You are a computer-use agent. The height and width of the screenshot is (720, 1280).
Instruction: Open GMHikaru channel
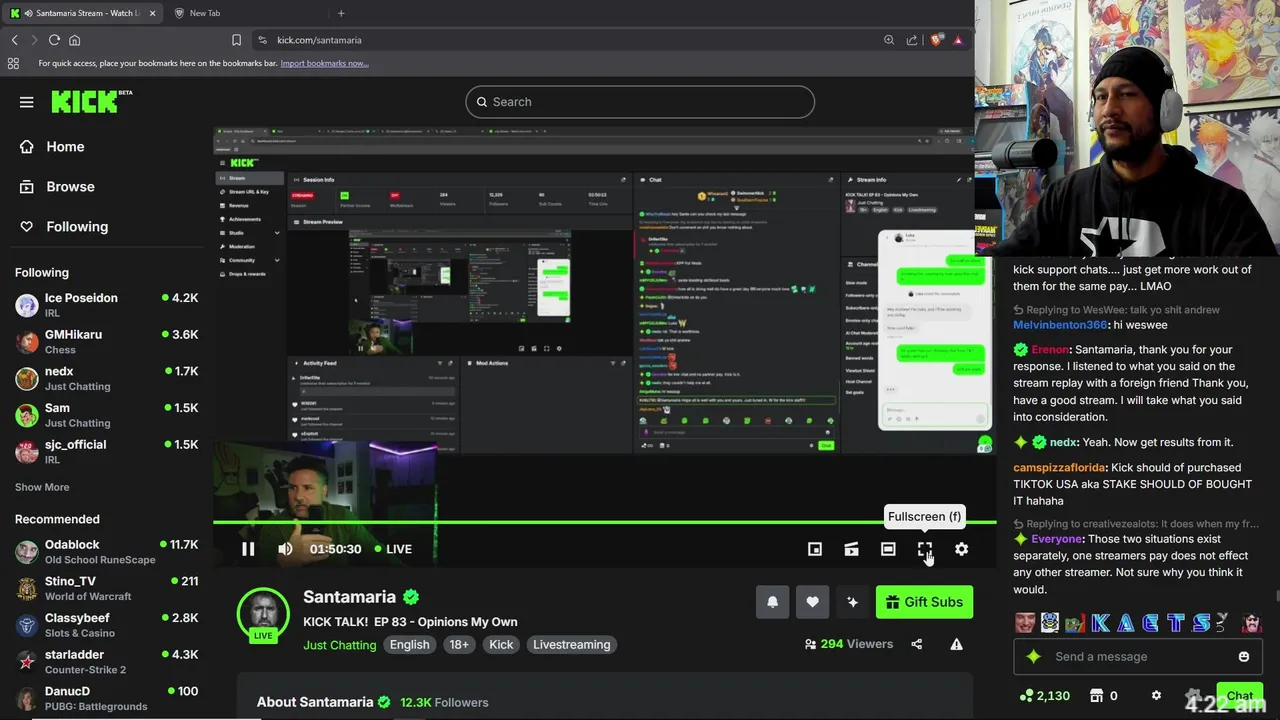point(106,342)
